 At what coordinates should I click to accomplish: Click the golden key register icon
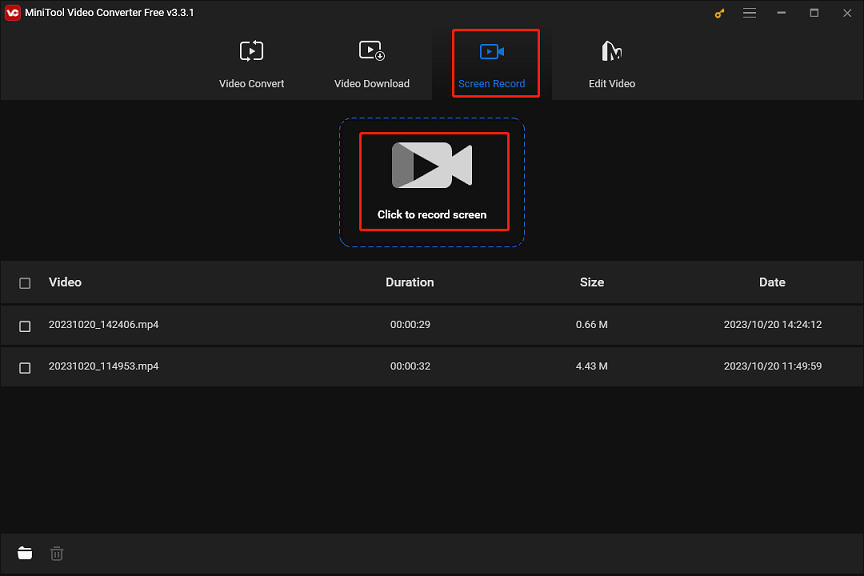click(719, 13)
